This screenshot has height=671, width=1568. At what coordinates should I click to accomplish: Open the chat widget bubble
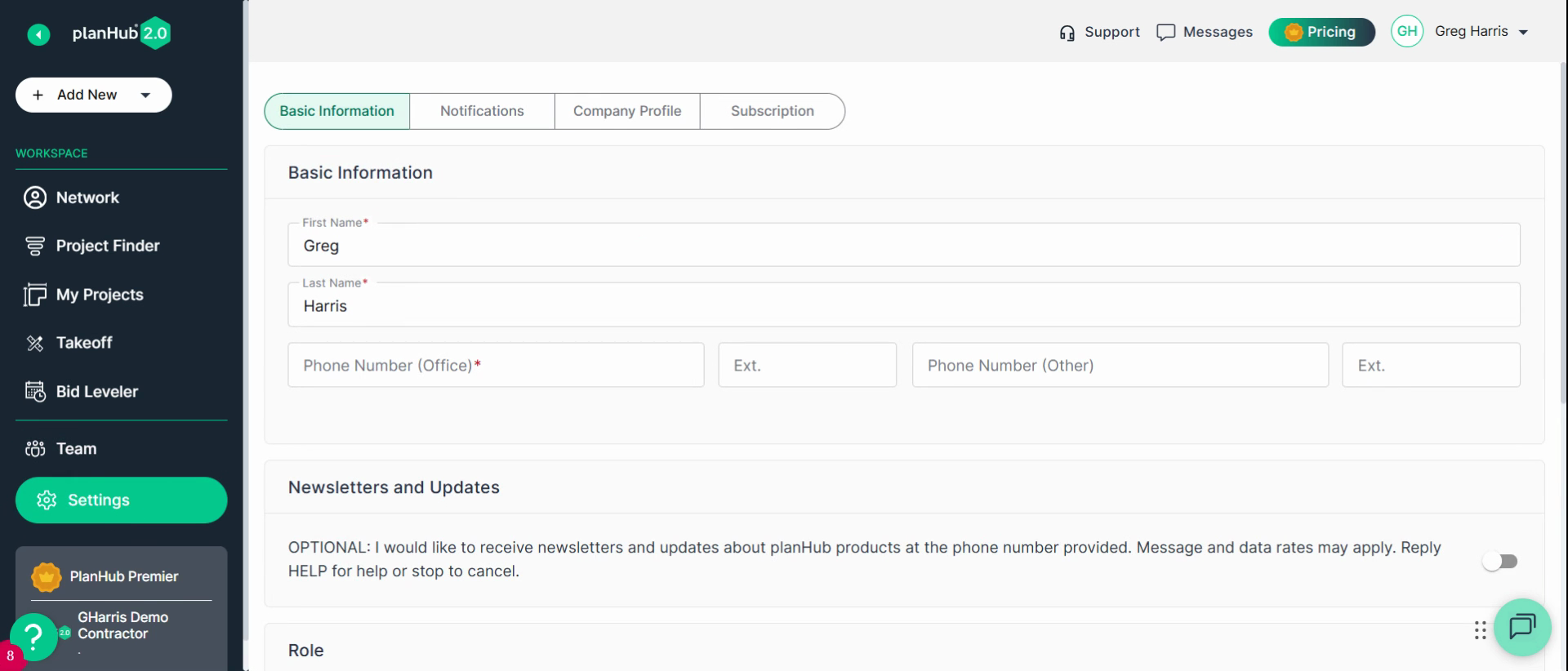pyautogui.click(x=1522, y=627)
